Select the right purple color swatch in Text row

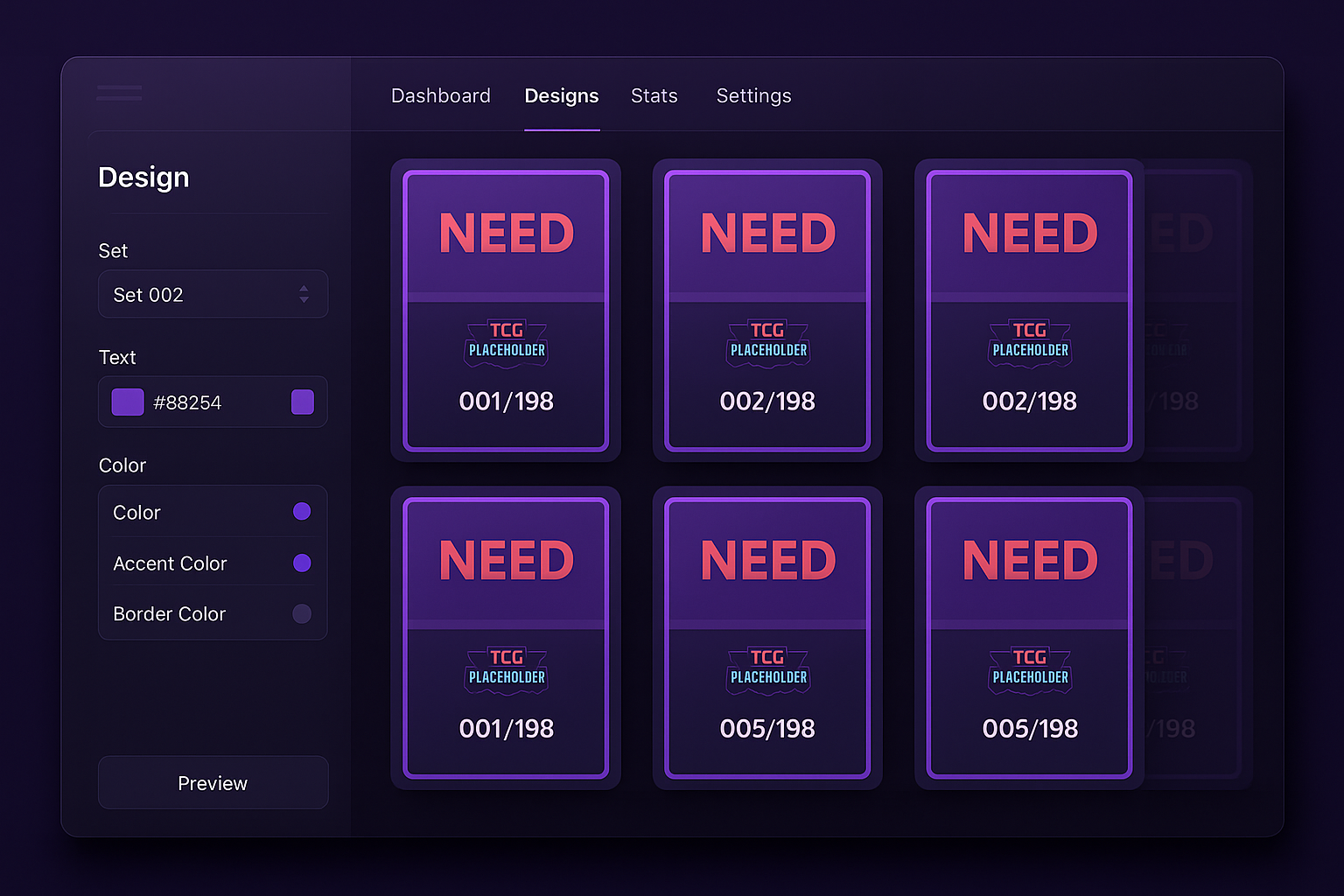point(302,402)
